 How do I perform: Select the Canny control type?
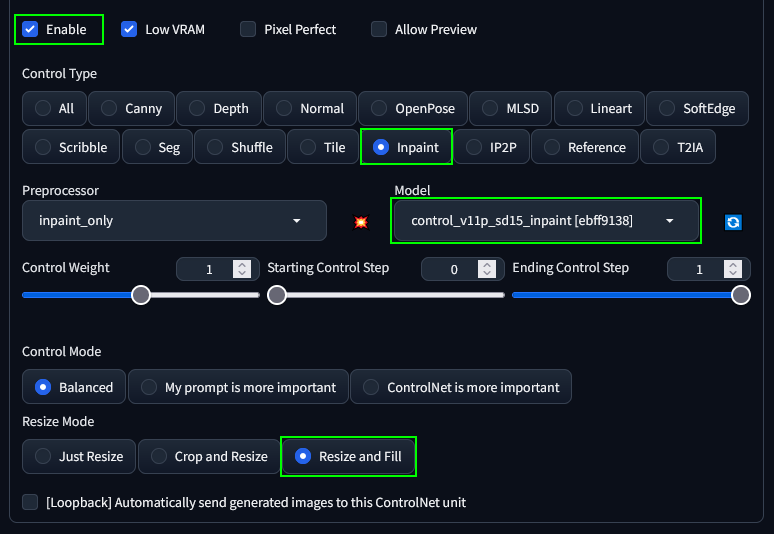(131, 108)
